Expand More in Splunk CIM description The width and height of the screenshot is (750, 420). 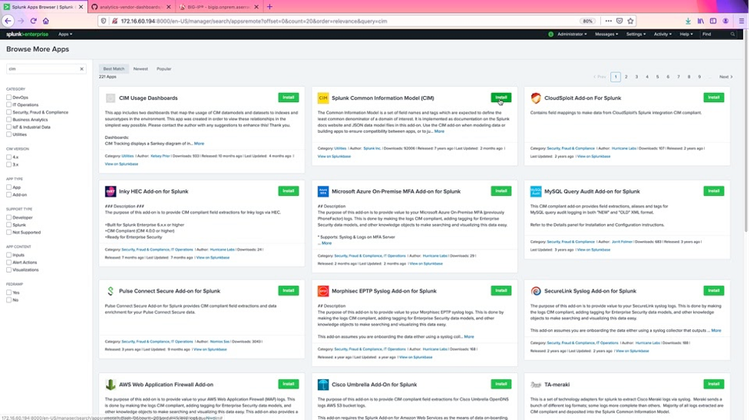click(439, 132)
